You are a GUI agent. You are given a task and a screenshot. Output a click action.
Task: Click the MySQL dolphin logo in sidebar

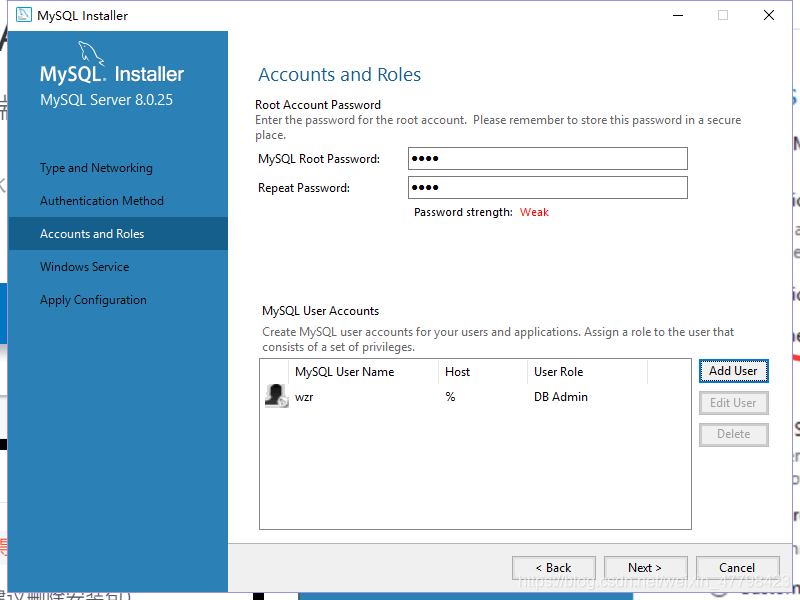(91, 53)
